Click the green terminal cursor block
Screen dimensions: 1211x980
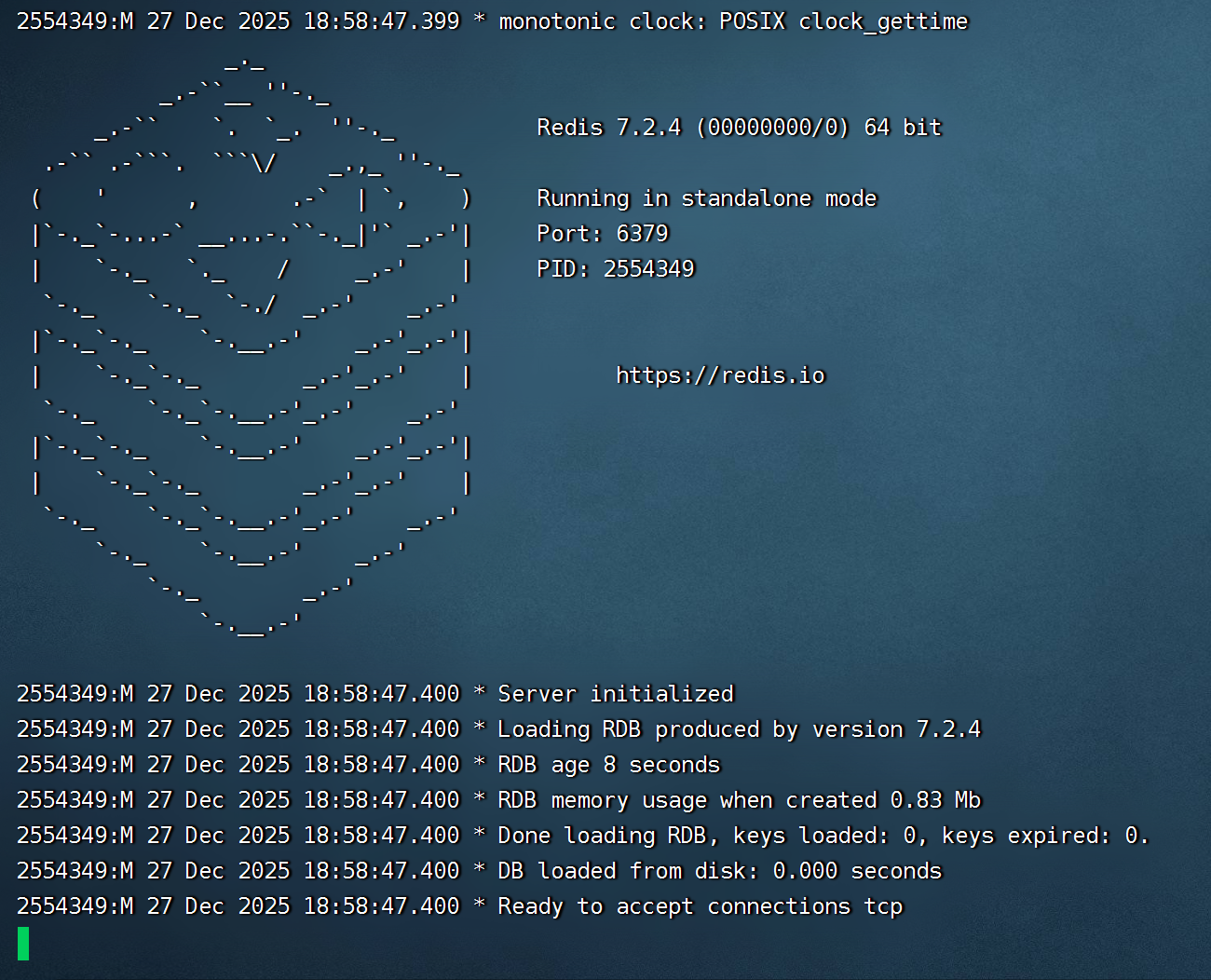coord(23,944)
